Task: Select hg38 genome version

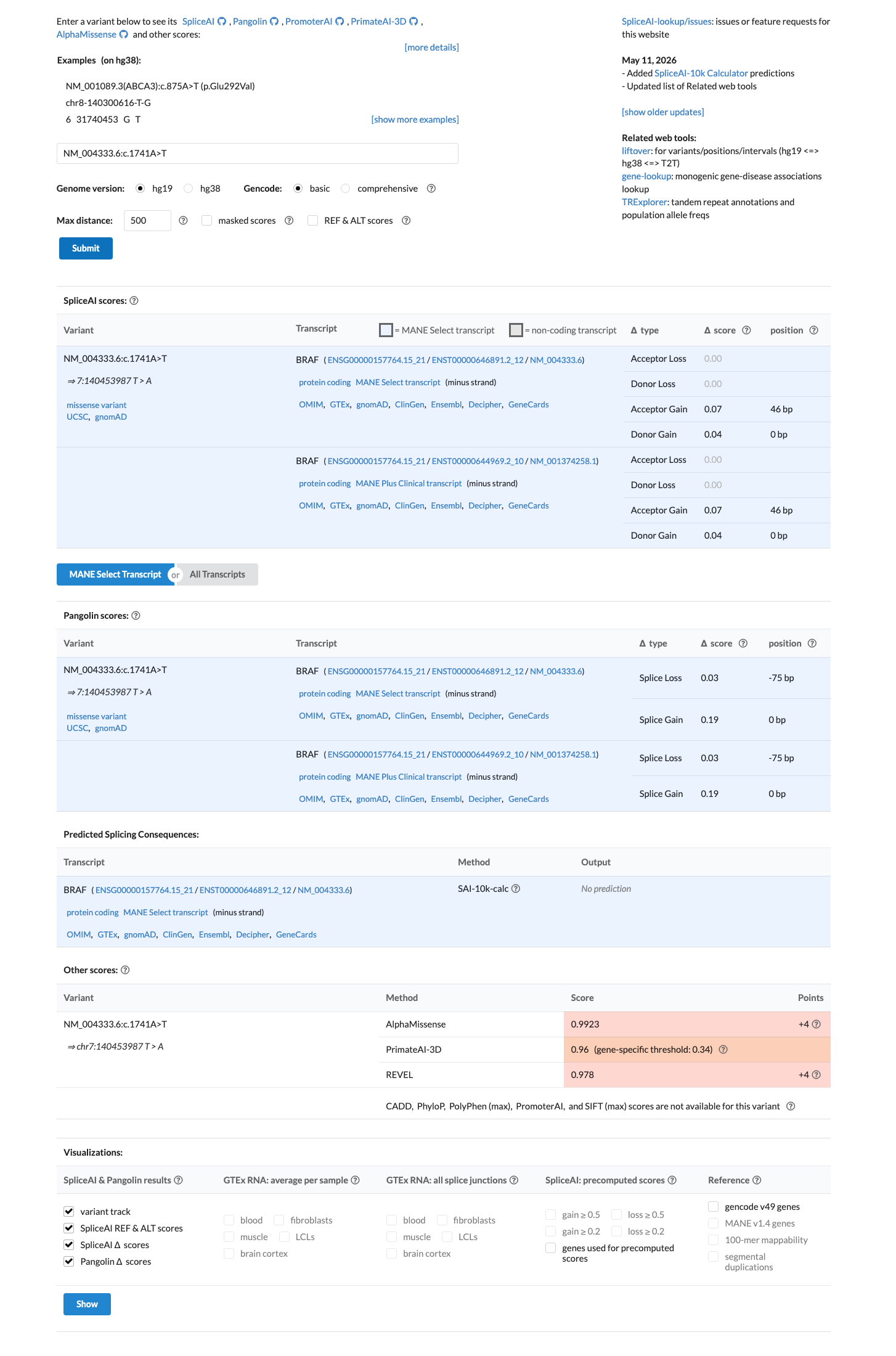Action: pos(189,189)
